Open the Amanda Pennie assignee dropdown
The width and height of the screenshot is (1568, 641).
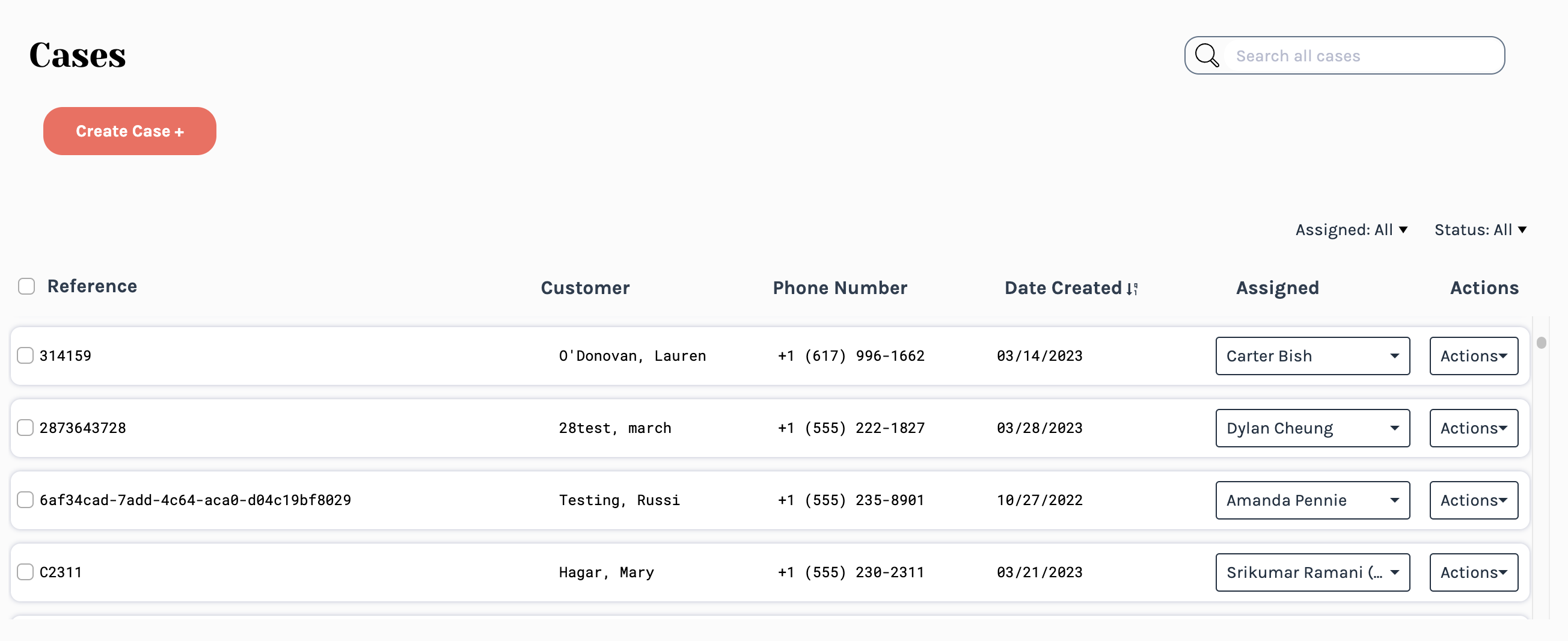(x=1312, y=500)
